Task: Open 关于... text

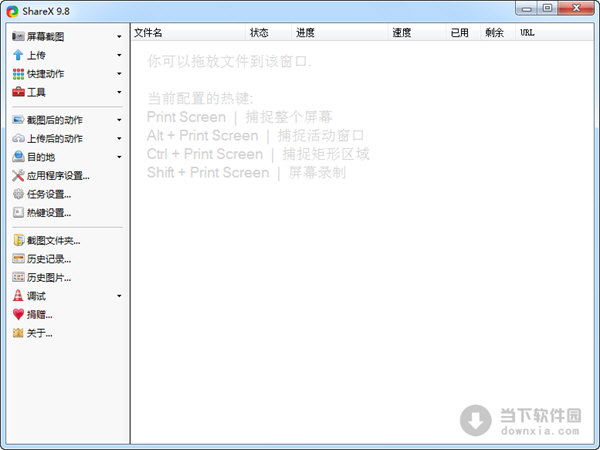Action: click(39, 333)
